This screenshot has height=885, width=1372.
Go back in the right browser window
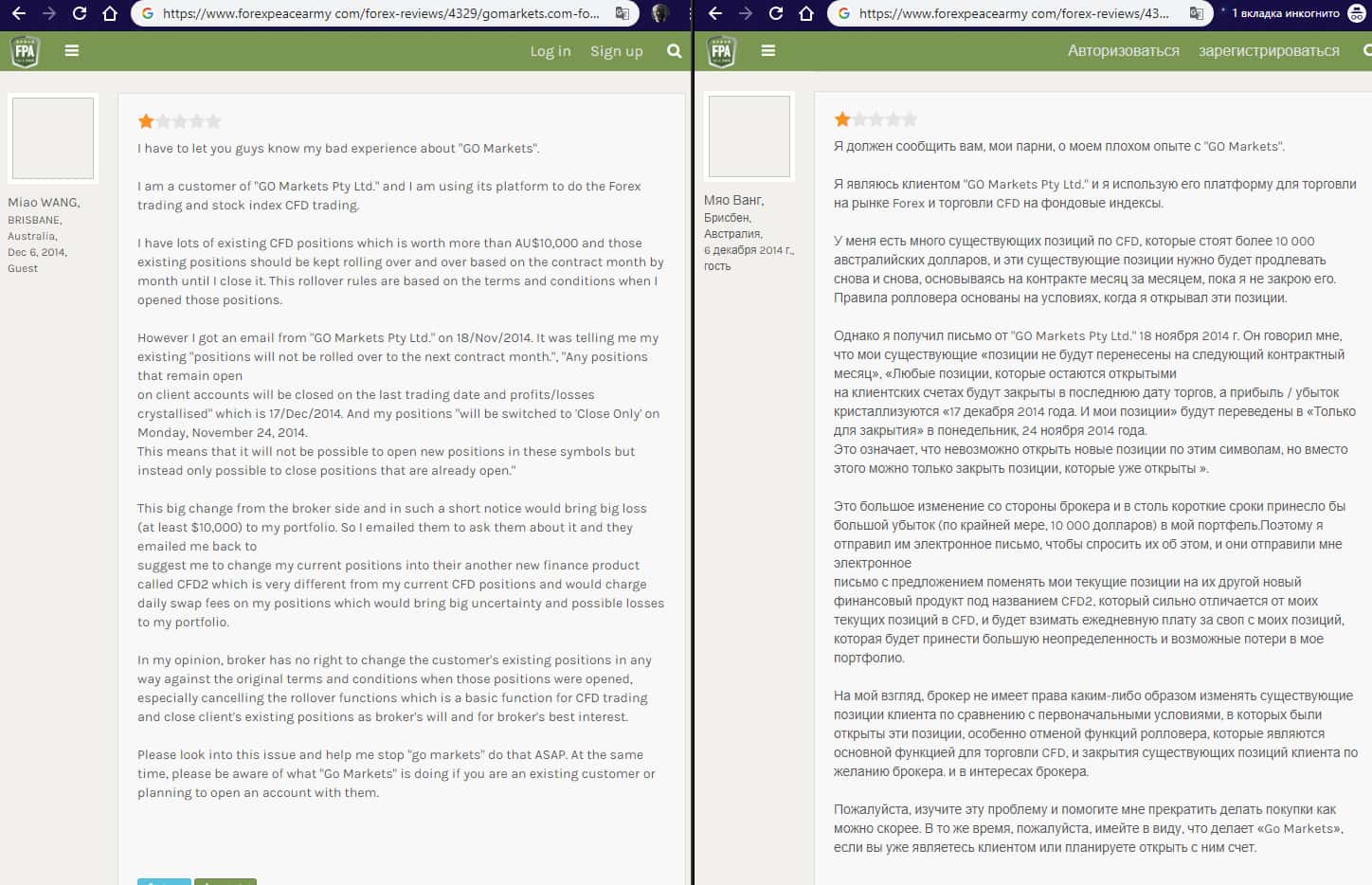click(715, 13)
